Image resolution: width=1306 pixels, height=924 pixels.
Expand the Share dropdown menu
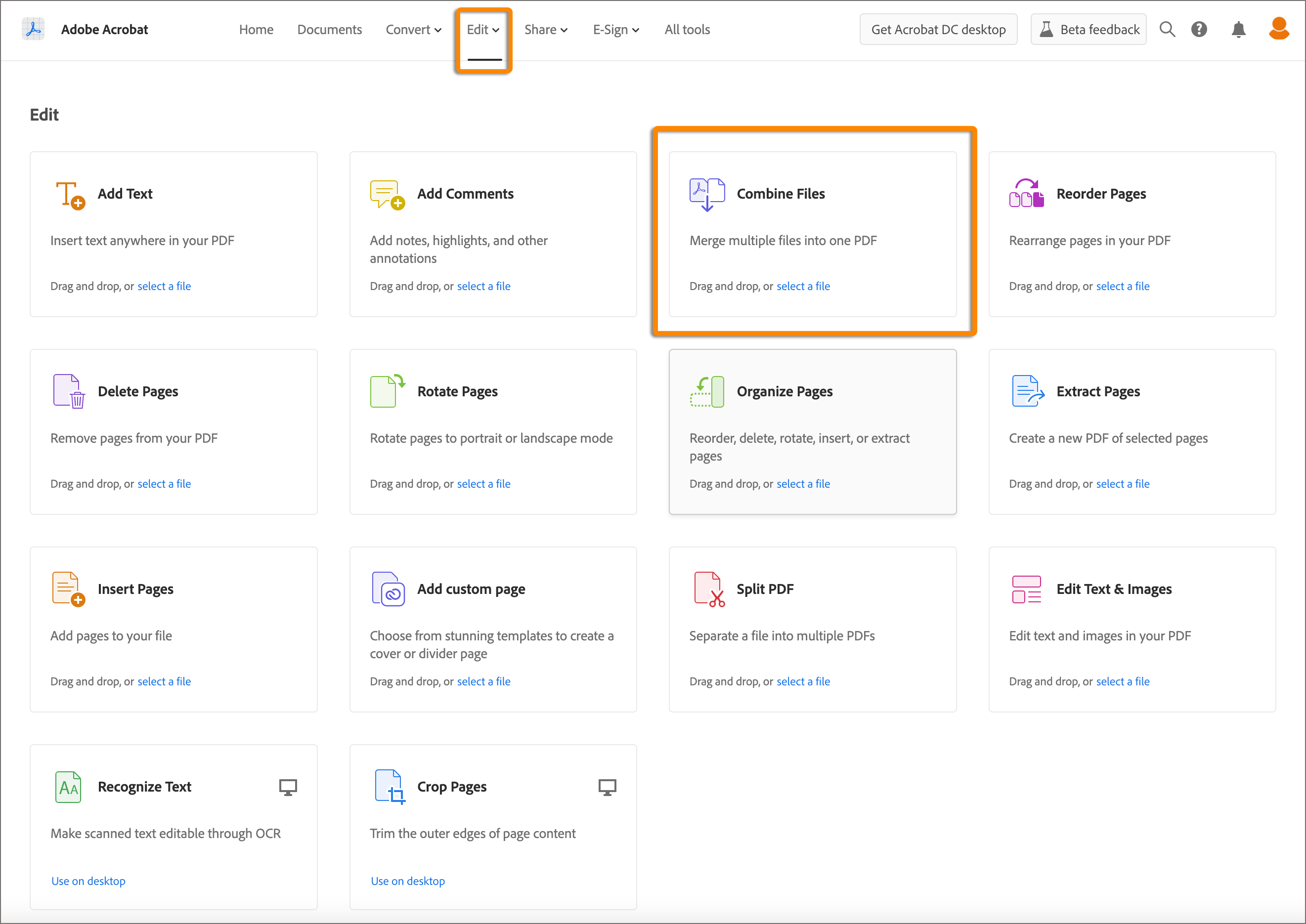click(x=546, y=29)
